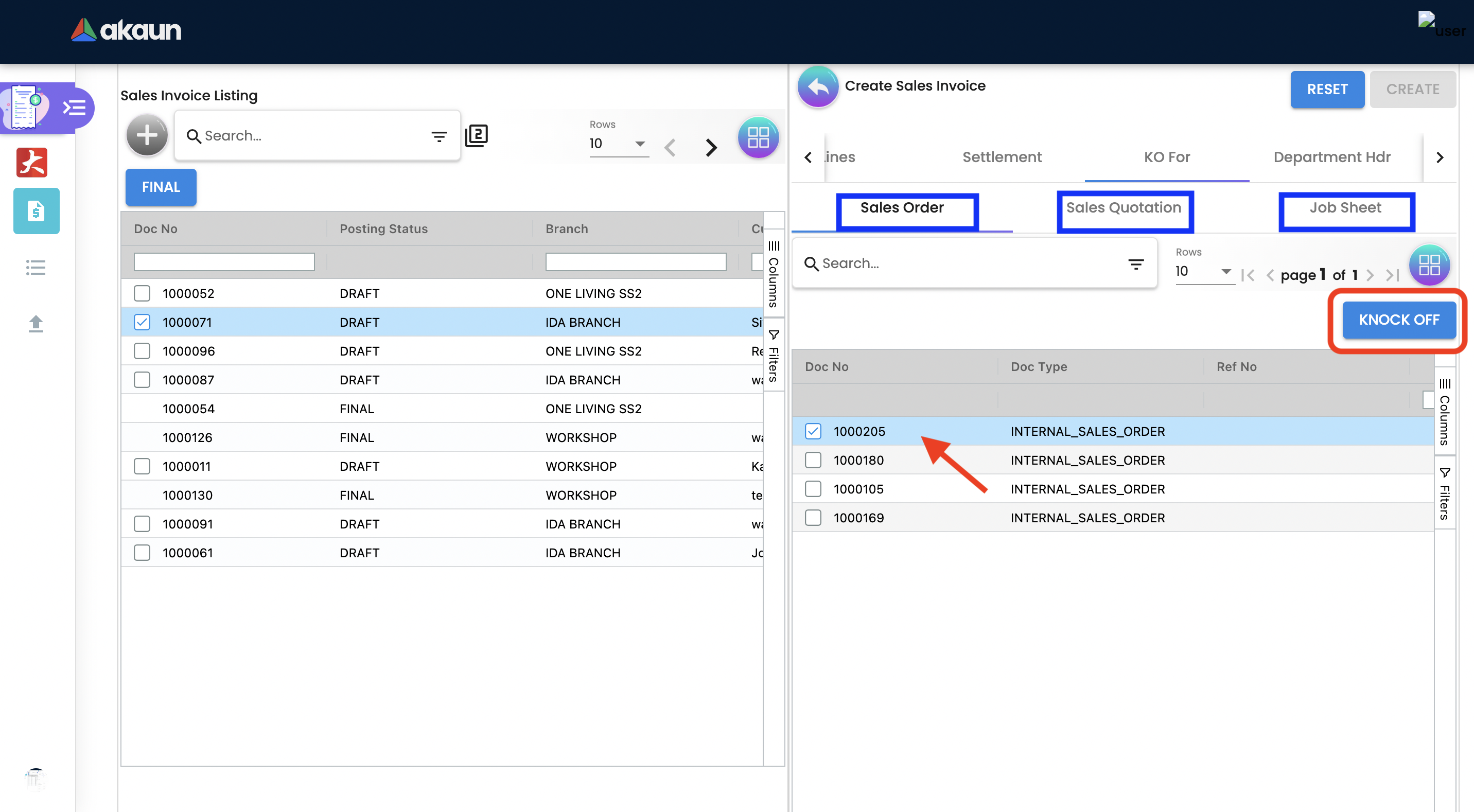Viewport: 1474px width, 812px height.
Task: Click the RESET button
Action: (1327, 89)
